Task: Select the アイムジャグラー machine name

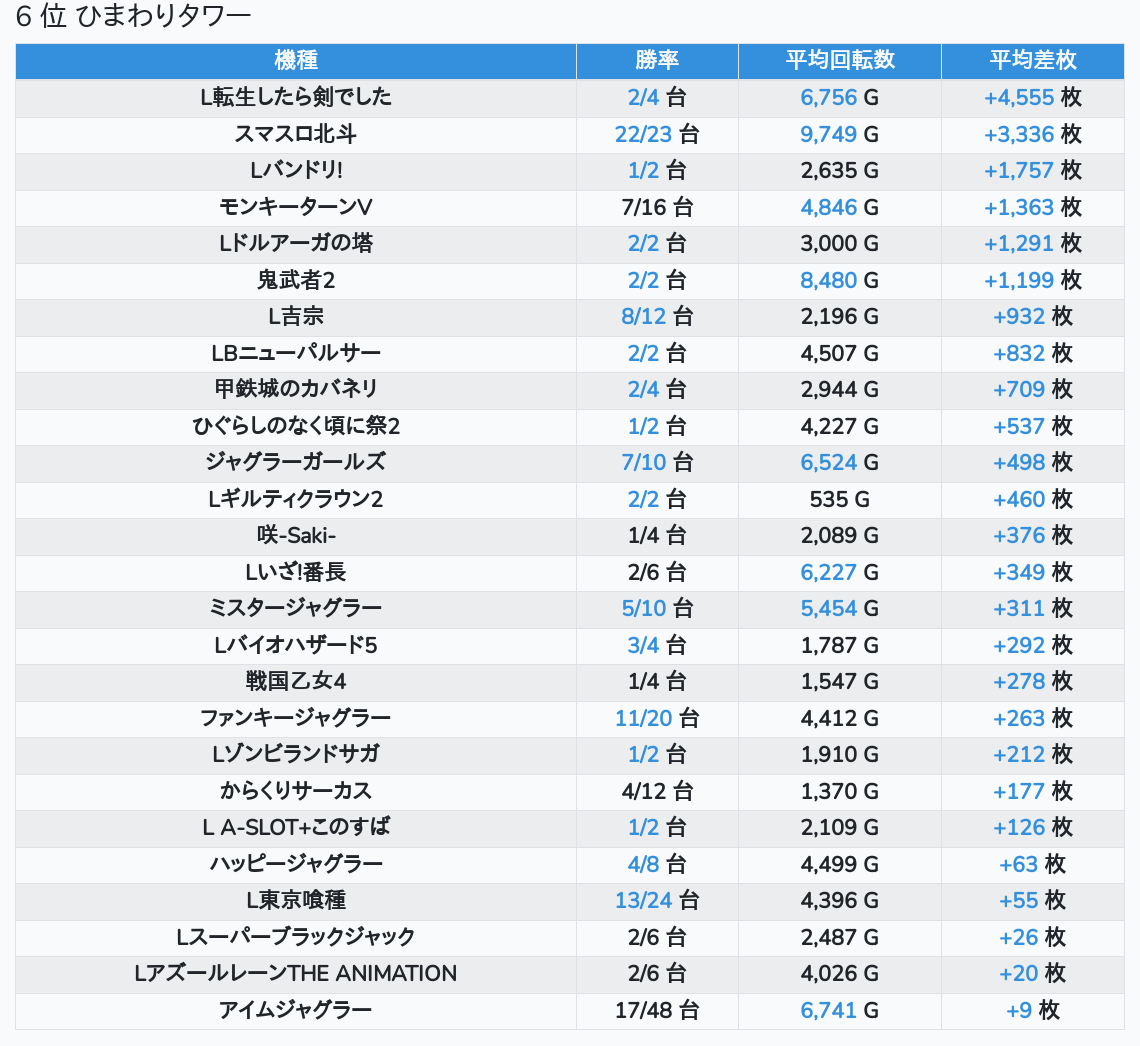Action: 296,1010
